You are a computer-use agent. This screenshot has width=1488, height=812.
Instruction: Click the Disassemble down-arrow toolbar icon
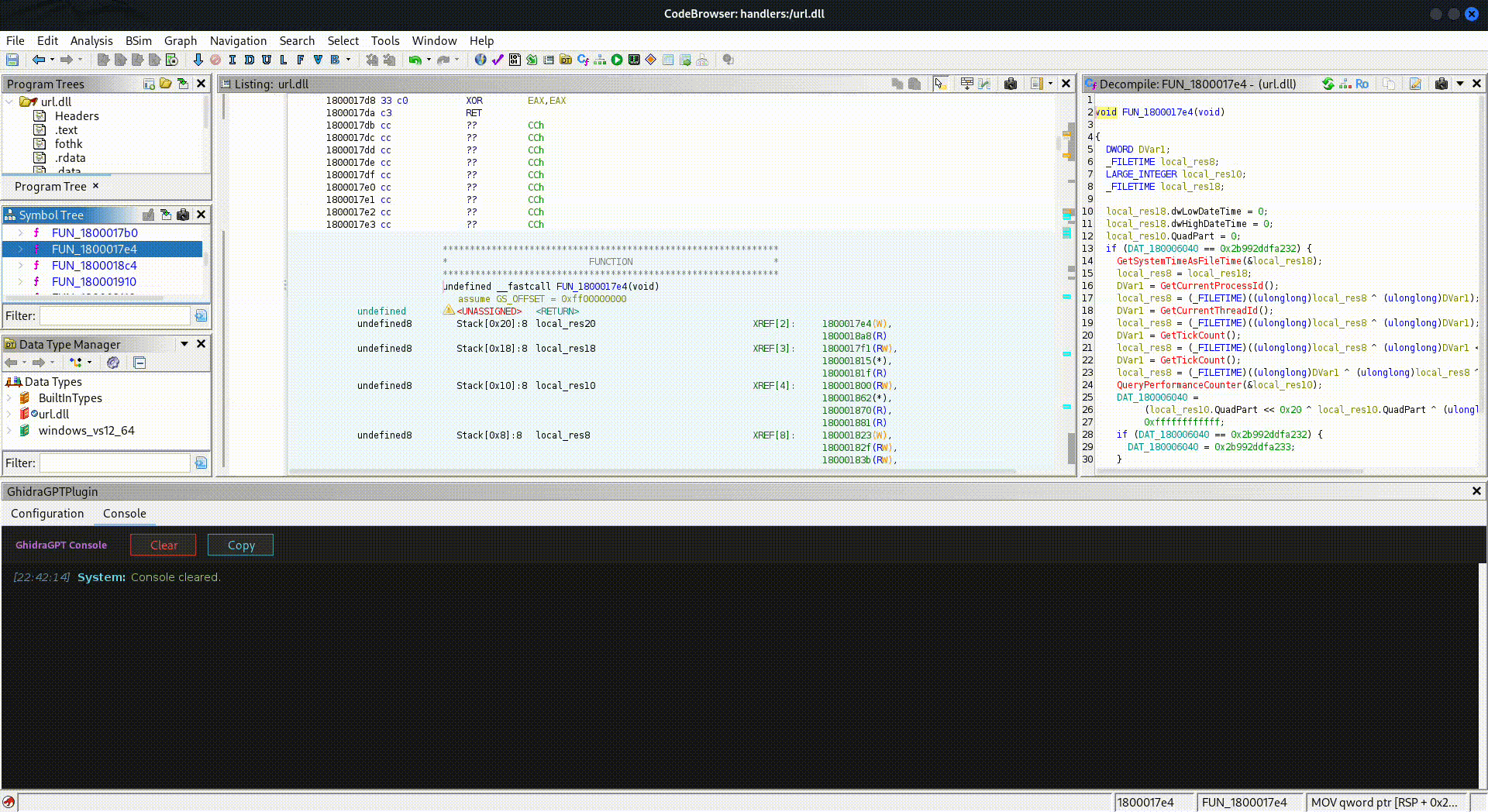[x=198, y=60]
